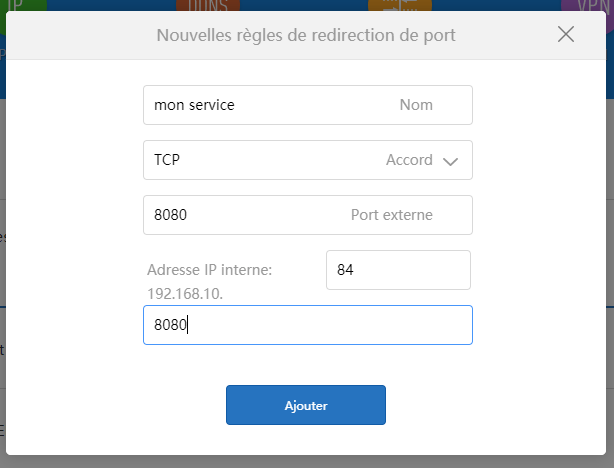The image size is (614, 468).
Task: Click the orange port forwarding icon behind the header
Action: pos(400,5)
